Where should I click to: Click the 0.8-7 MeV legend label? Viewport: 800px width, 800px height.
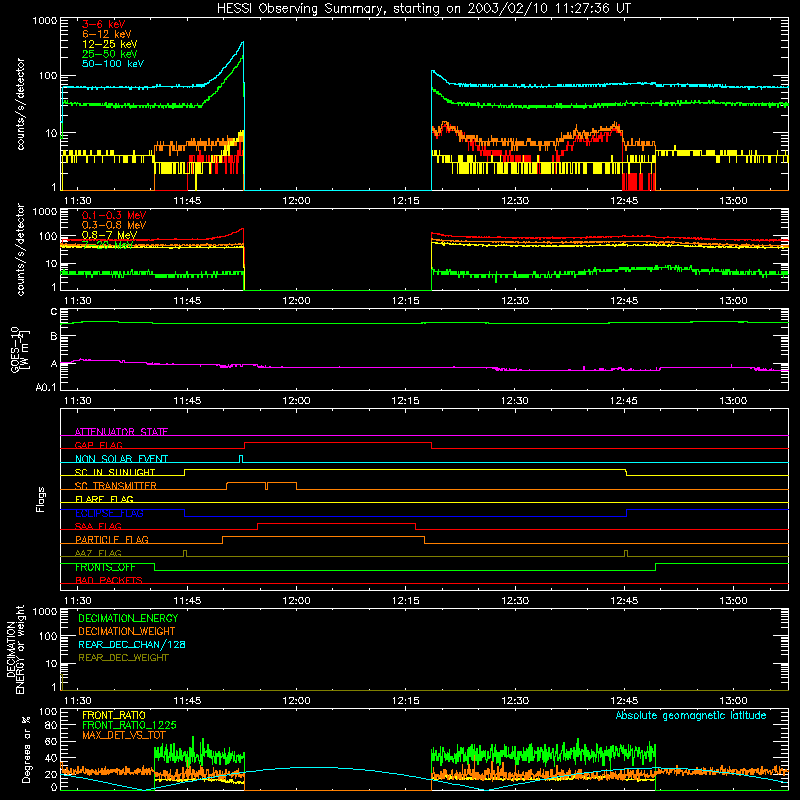click(x=109, y=235)
